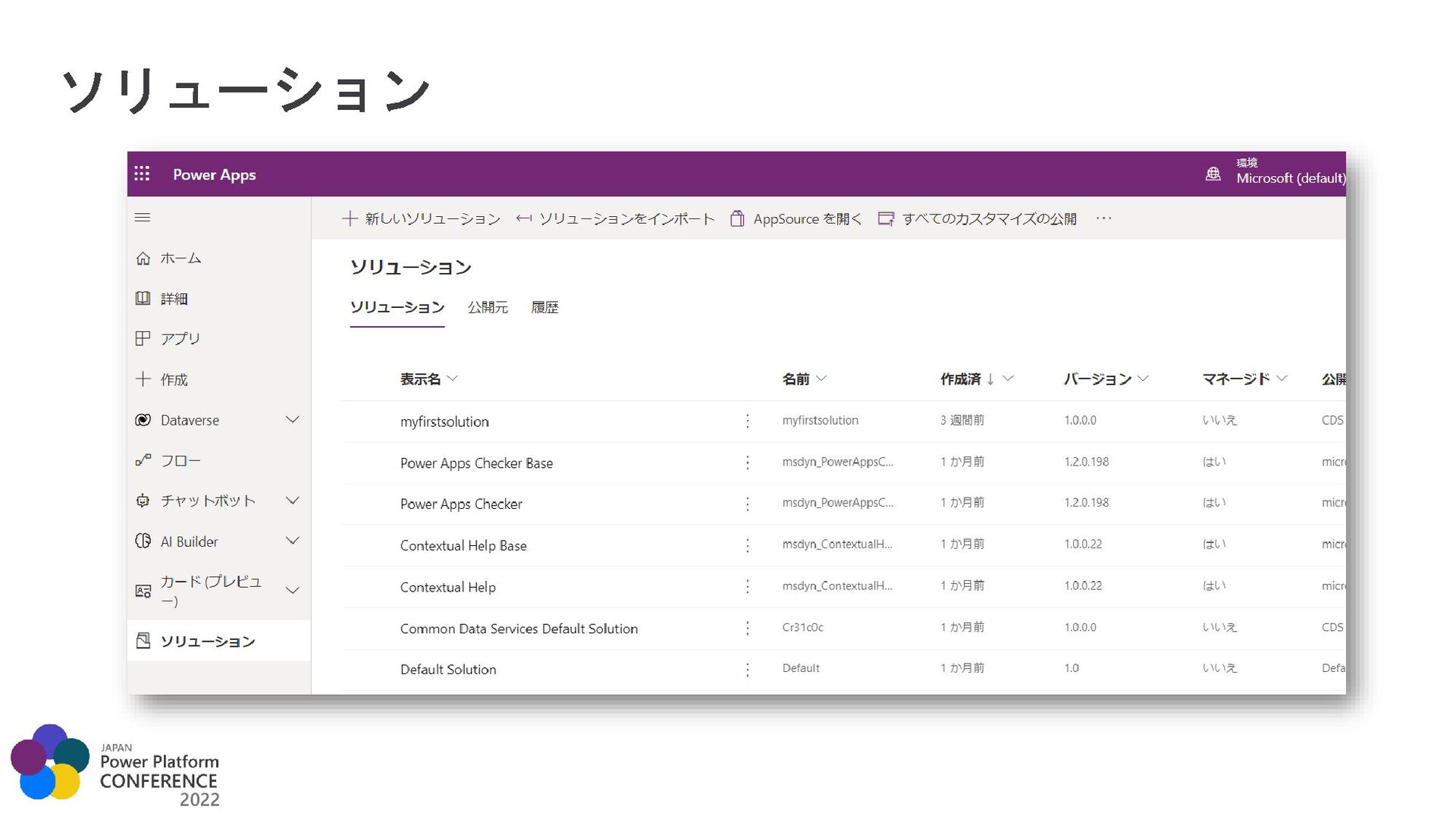Switch to the ソリューション tab
1456x819 pixels.
(397, 307)
